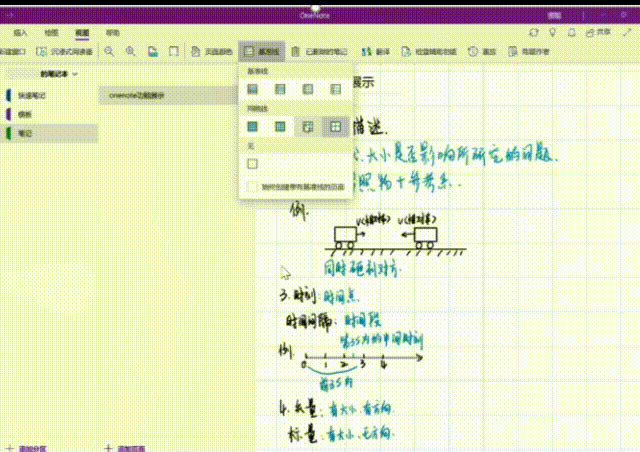
Task: Click Add page (添加页面) at bottom
Action: 124,448
